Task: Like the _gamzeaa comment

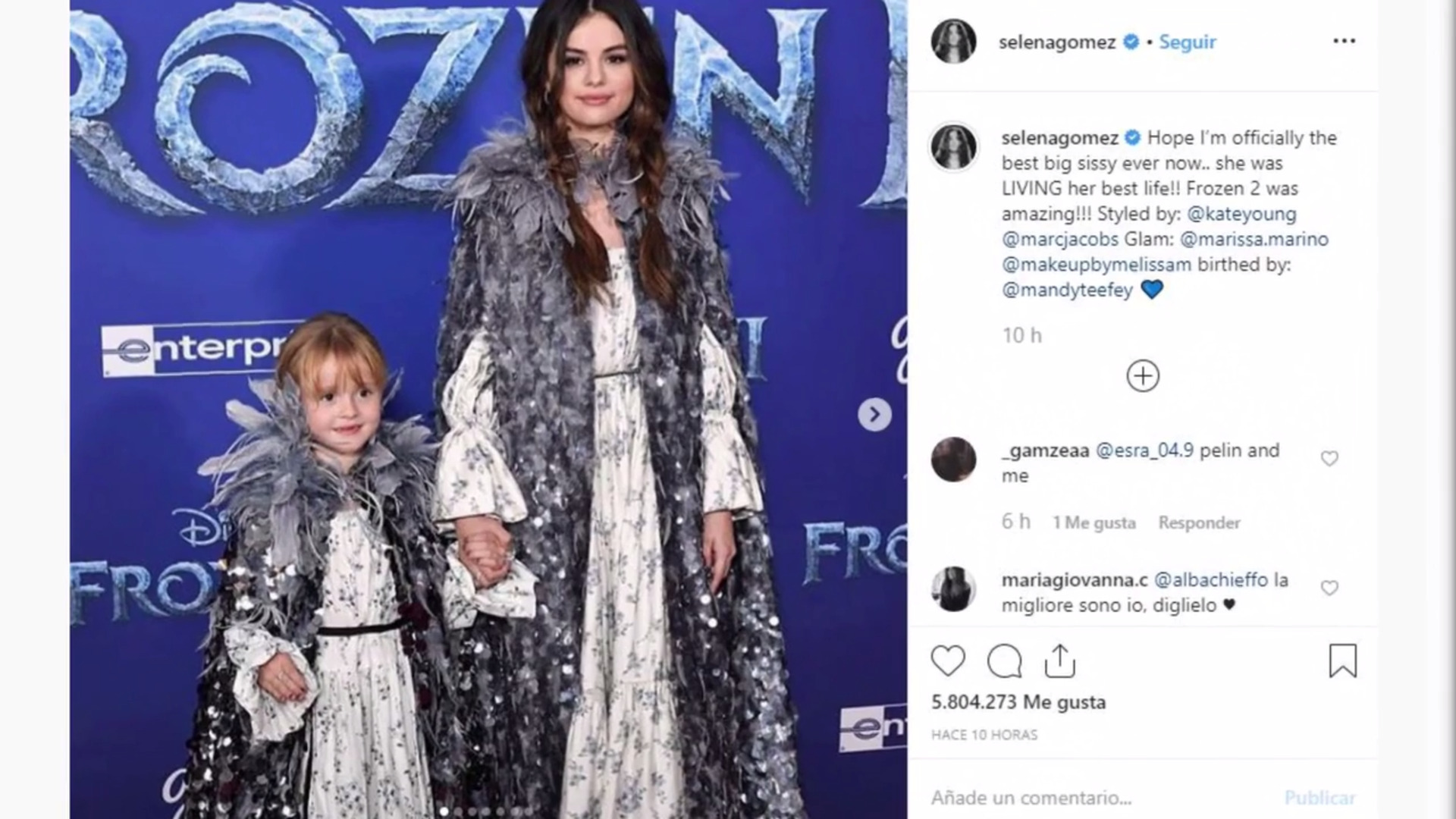Action: 1329,459
